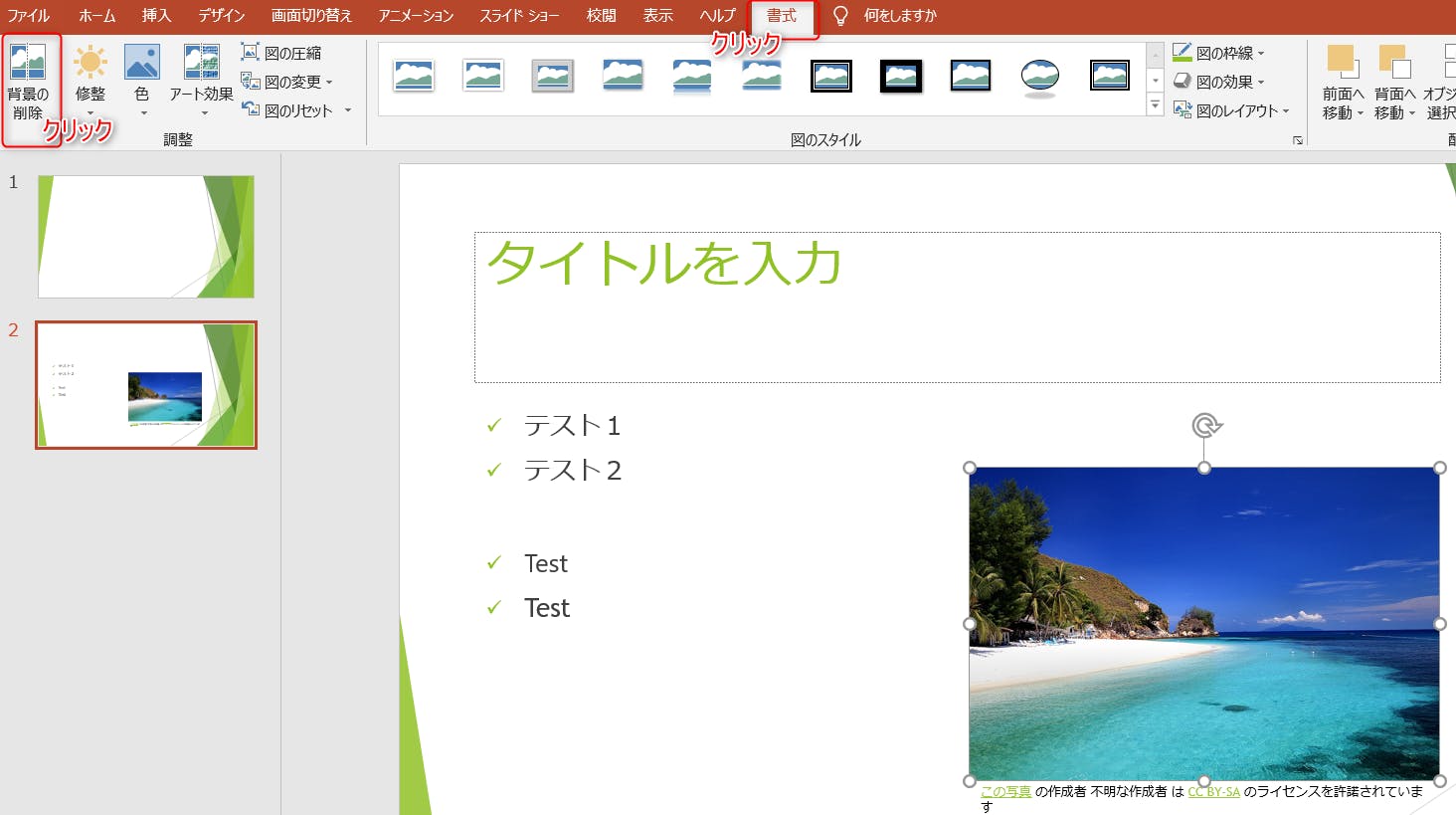Expand the picture styles gallery more button
1456x815 pixels.
(x=1155, y=104)
